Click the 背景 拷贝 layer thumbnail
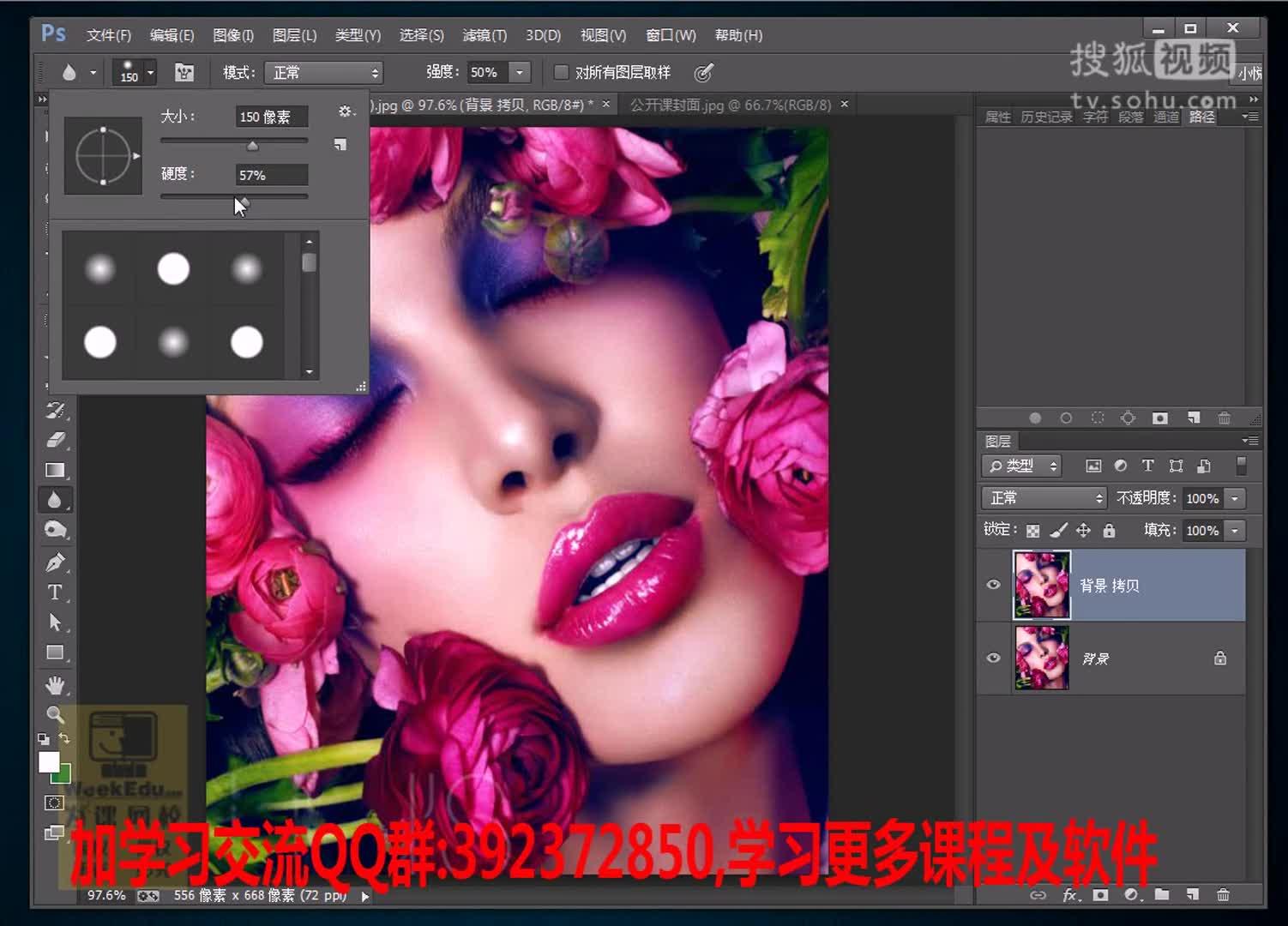1288x926 pixels. click(1041, 585)
